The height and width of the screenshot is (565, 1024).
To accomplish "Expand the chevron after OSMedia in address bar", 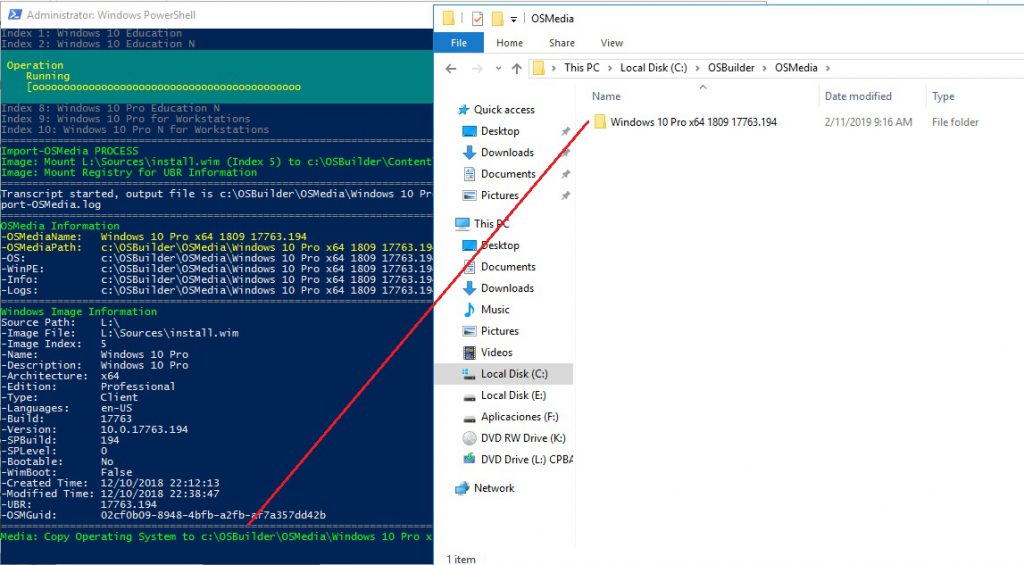I will coord(827,68).
